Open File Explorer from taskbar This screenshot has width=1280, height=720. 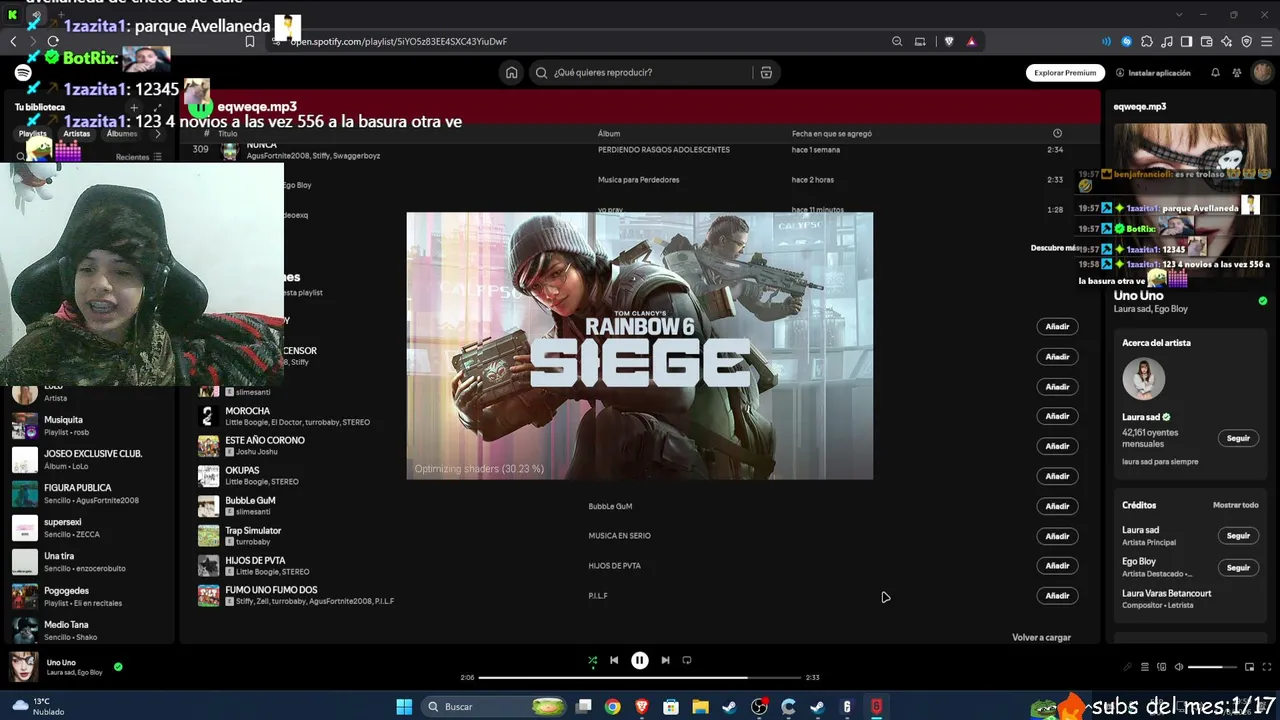pyautogui.click(x=700, y=707)
